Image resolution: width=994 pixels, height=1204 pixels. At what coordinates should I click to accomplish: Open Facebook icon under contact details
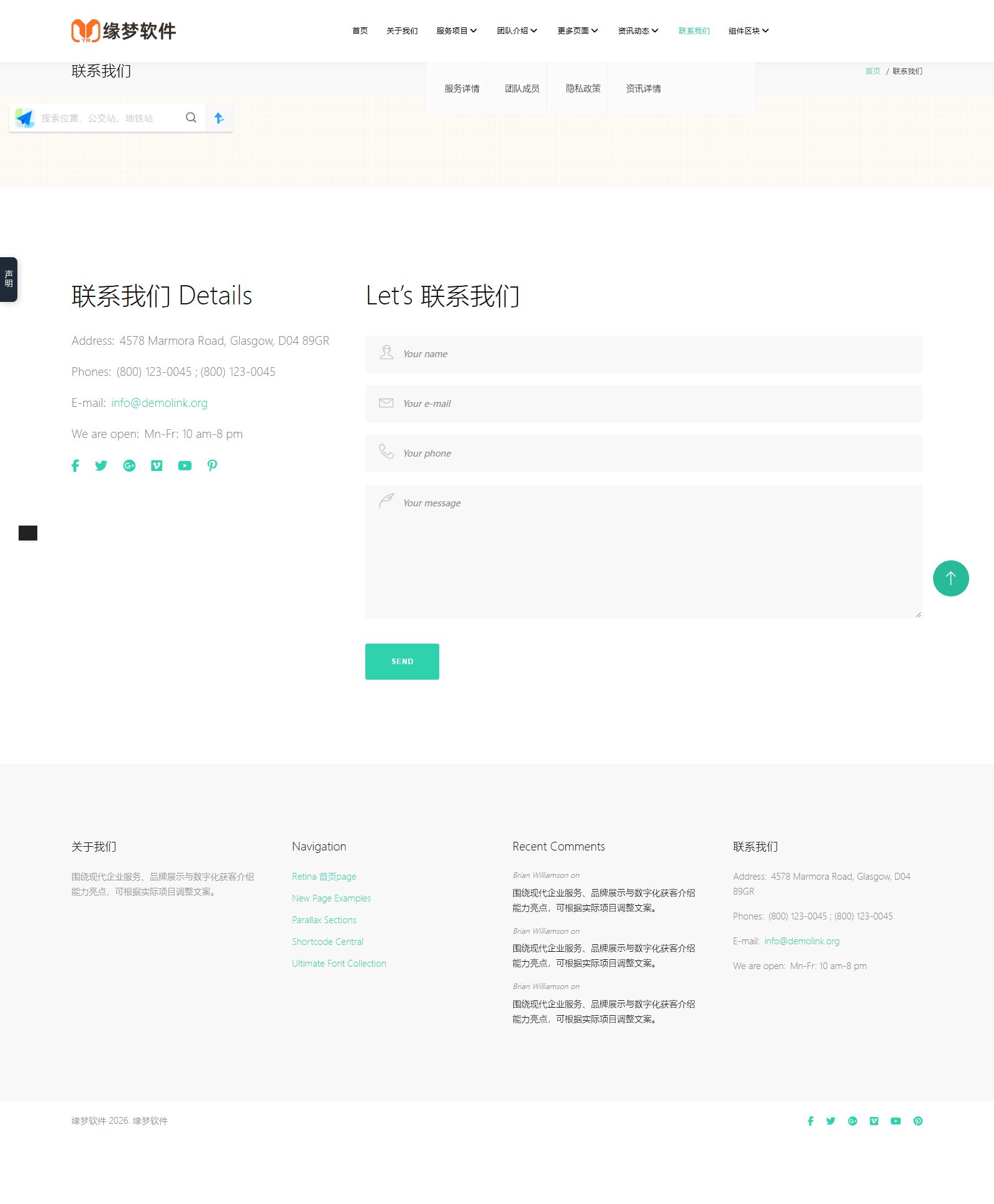[x=75, y=465]
